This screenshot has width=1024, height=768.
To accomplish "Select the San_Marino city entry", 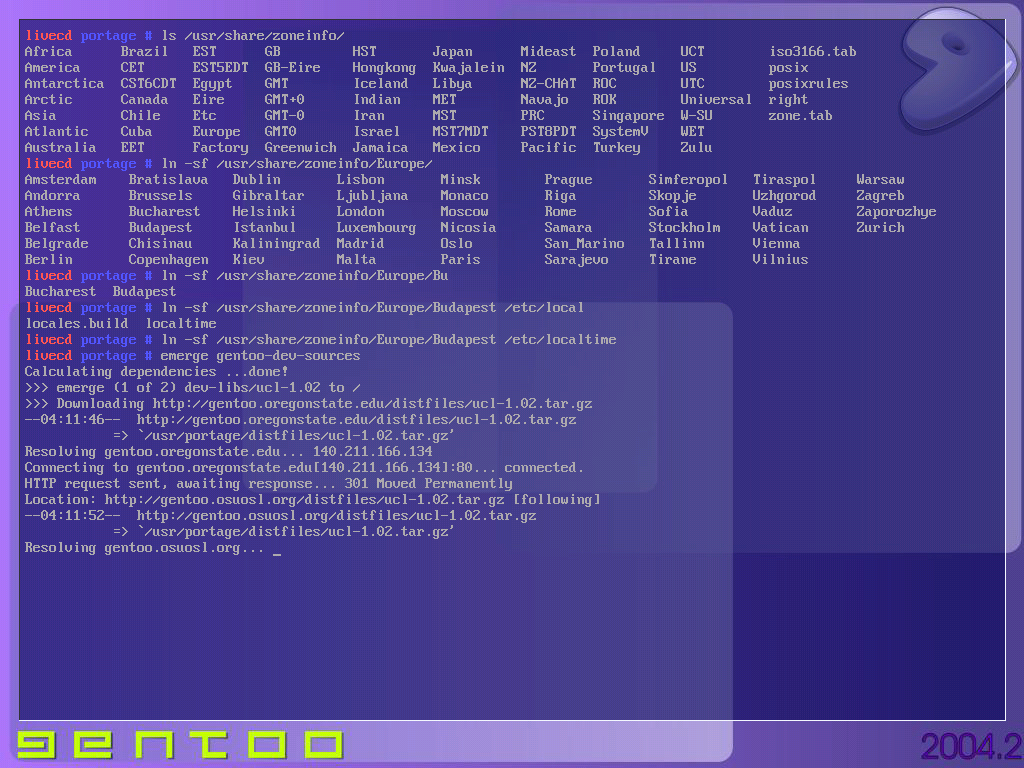I will (x=584, y=244).
